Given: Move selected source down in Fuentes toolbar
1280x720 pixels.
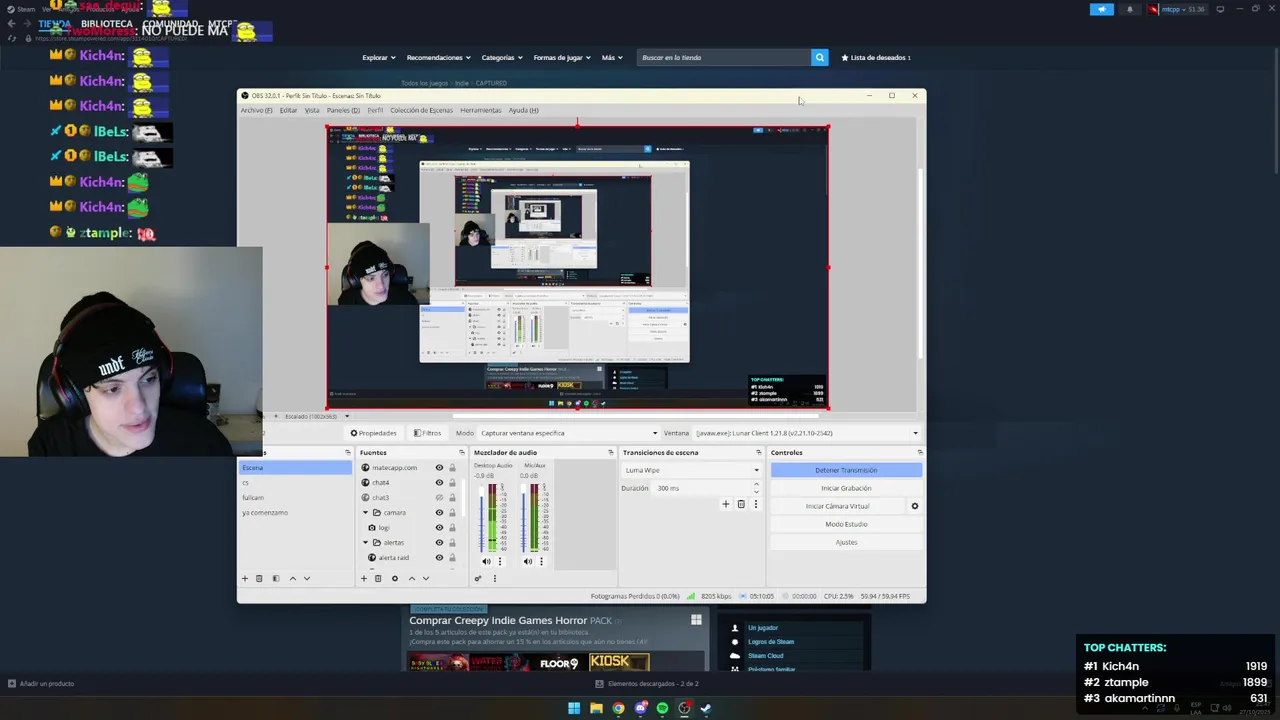Looking at the screenshot, I should [x=426, y=578].
